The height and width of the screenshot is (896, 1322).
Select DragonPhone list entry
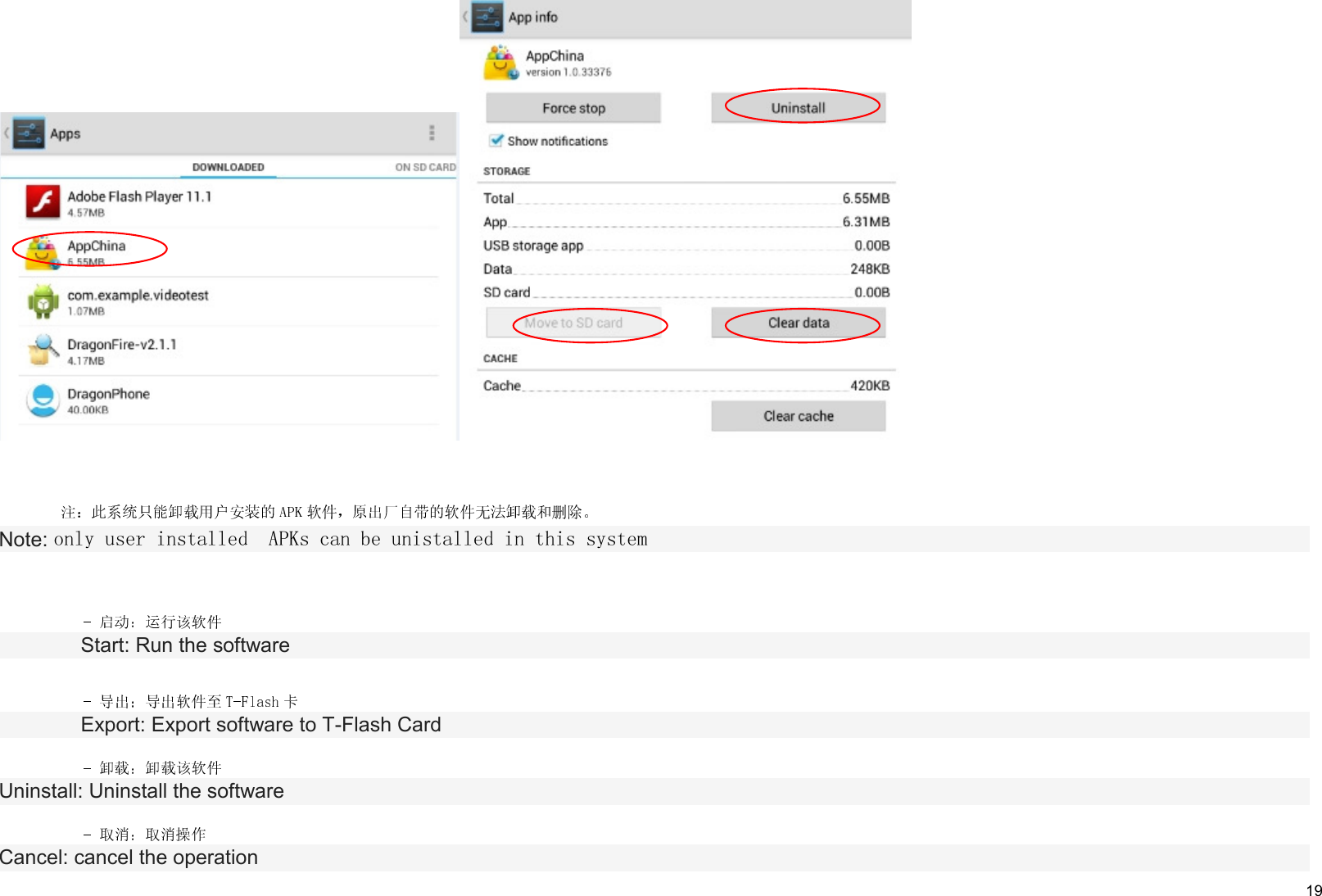229,400
